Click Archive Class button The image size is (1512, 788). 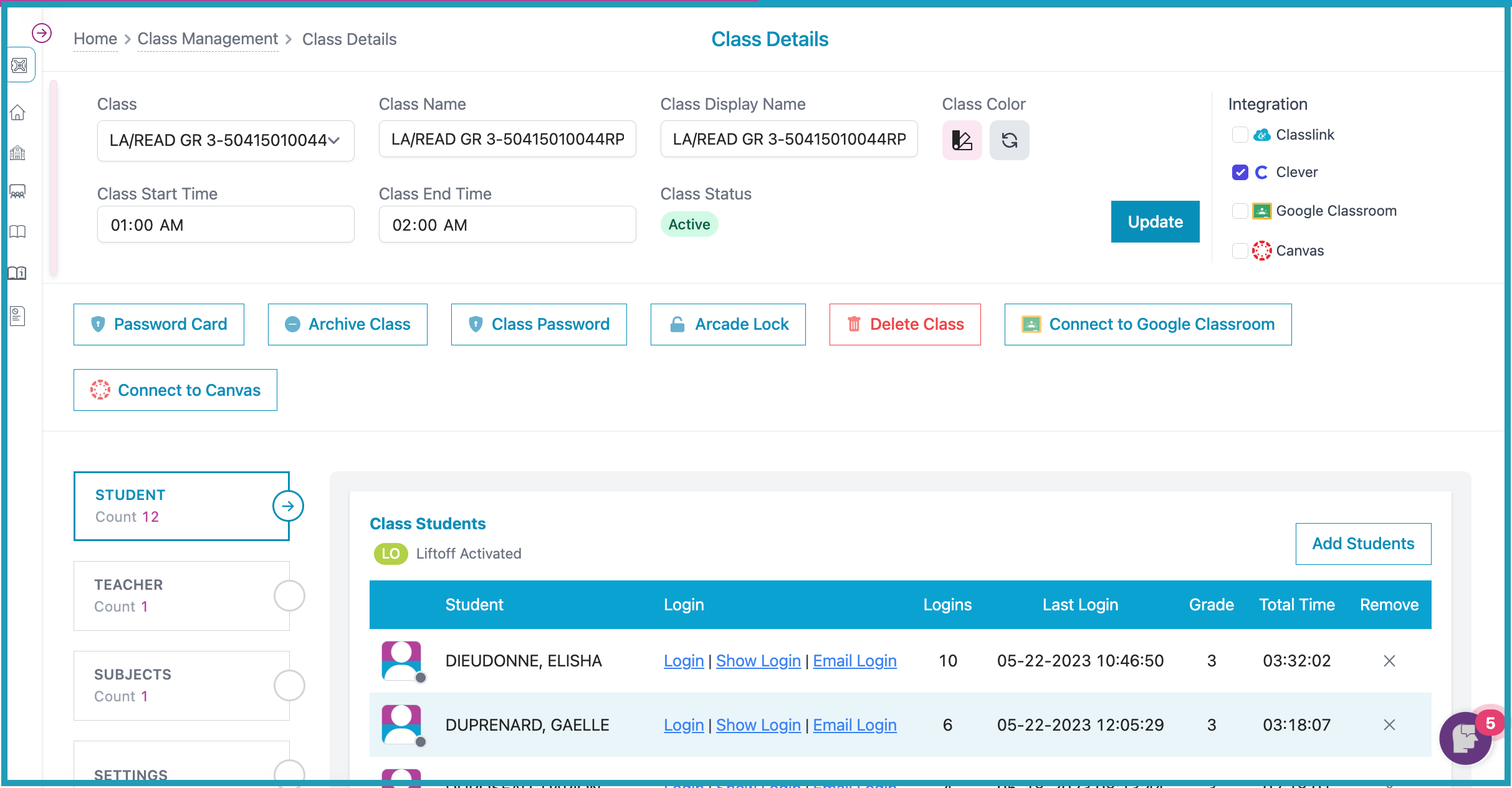click(348, 324)
